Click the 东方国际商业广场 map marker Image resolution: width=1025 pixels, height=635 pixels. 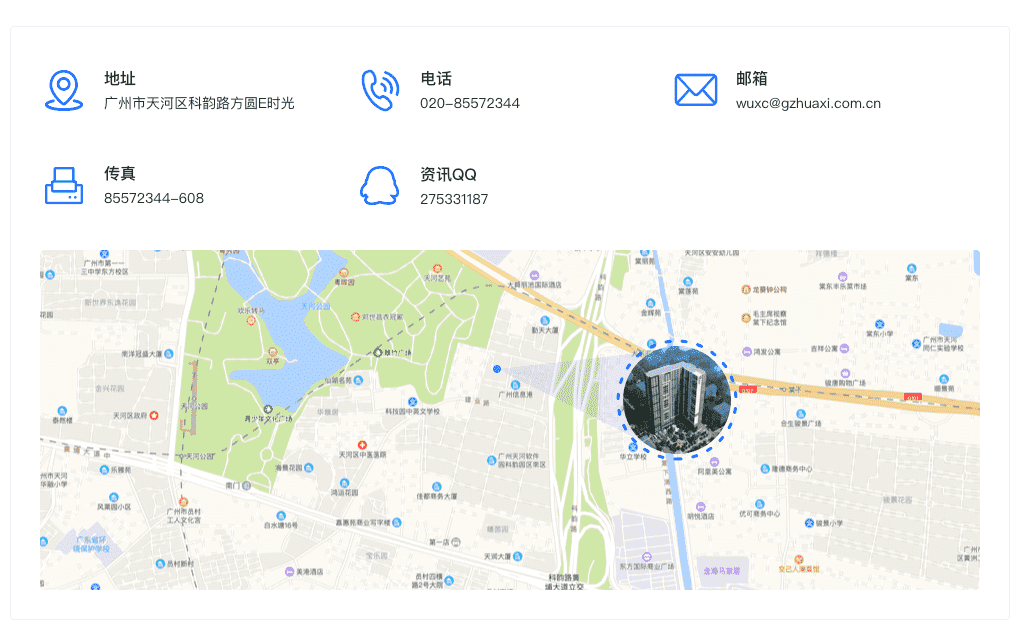tap(646, 555)
